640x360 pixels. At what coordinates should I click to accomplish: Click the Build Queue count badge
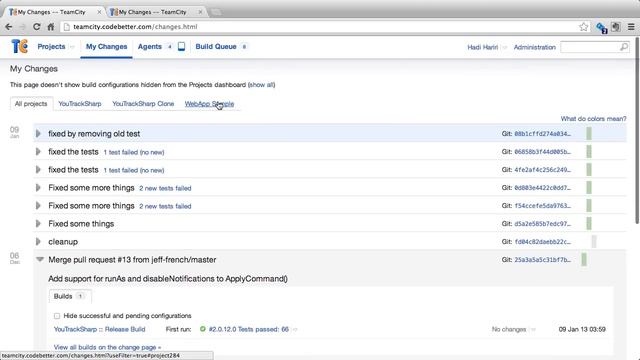[x=244, y=47]
